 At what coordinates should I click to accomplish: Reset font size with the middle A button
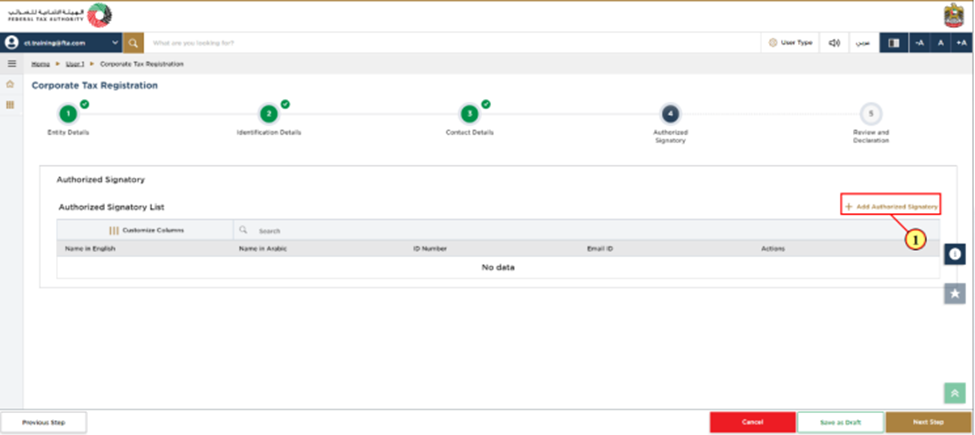tap(940, 43)
